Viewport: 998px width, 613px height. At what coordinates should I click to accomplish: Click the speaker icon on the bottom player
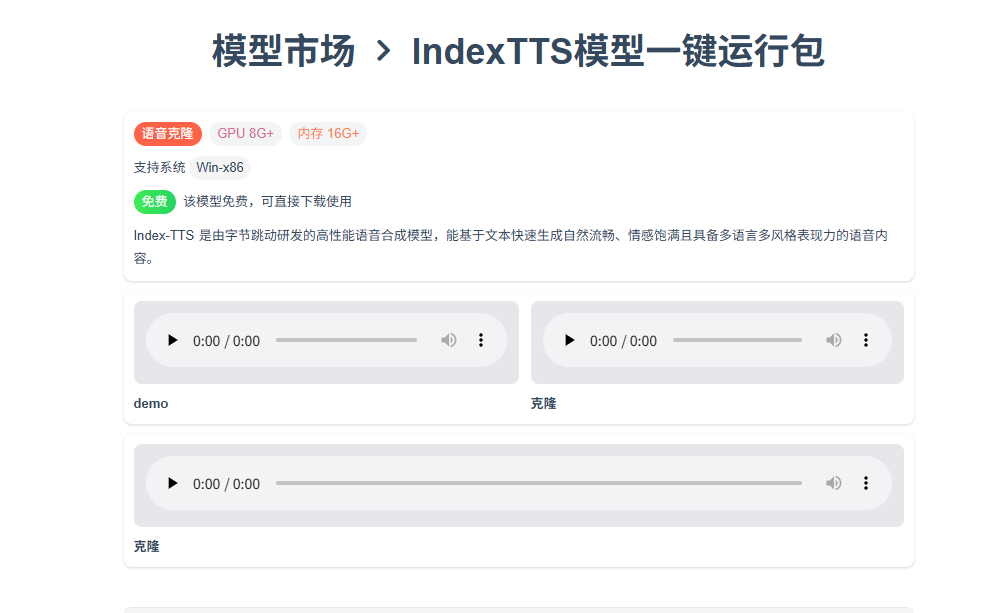click(834, 483)
